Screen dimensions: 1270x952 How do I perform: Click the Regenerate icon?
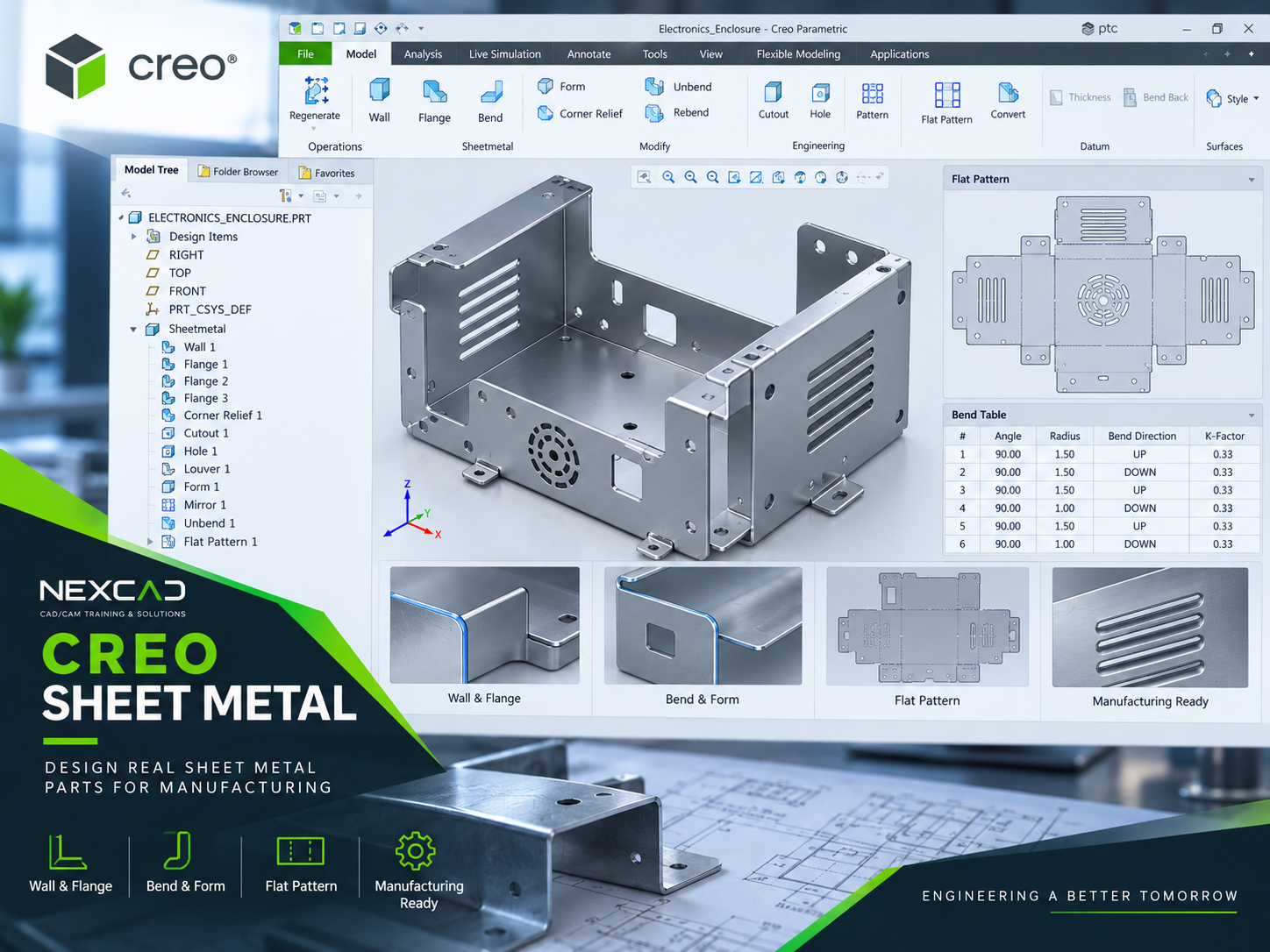tap(316, 90)
